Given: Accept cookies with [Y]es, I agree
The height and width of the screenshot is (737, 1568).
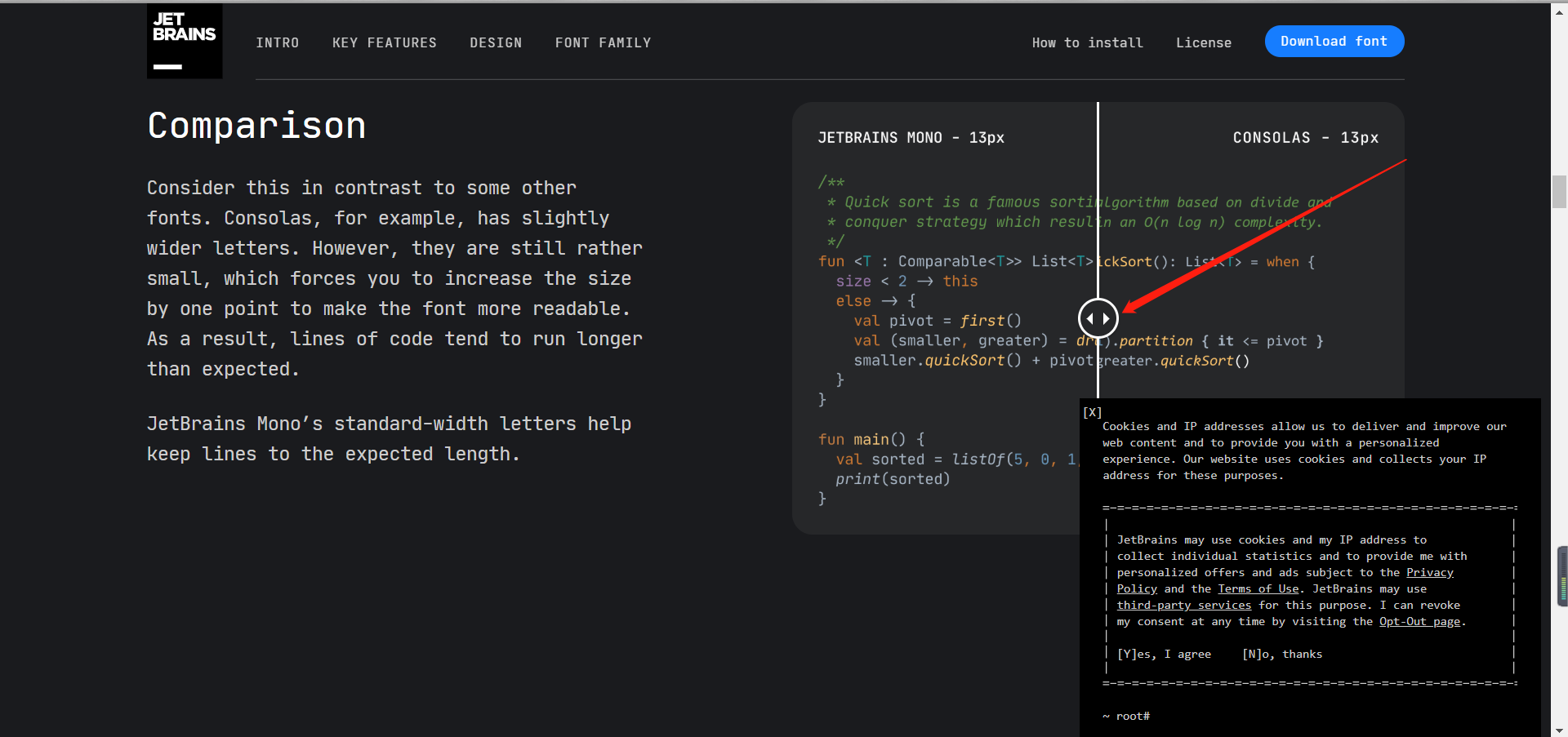Looking at the screenshot, I should click(x=1165, y=655).
